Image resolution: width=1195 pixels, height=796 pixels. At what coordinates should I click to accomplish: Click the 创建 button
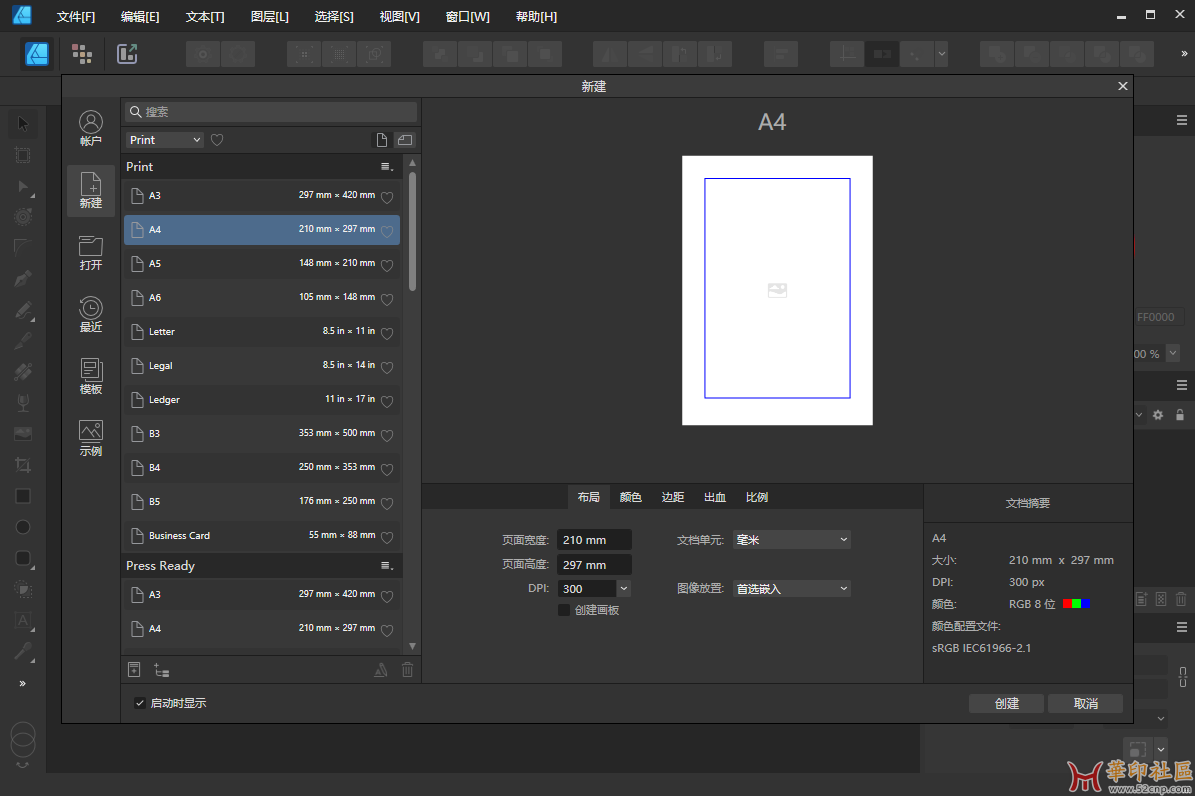click(x=1006, y=704)
